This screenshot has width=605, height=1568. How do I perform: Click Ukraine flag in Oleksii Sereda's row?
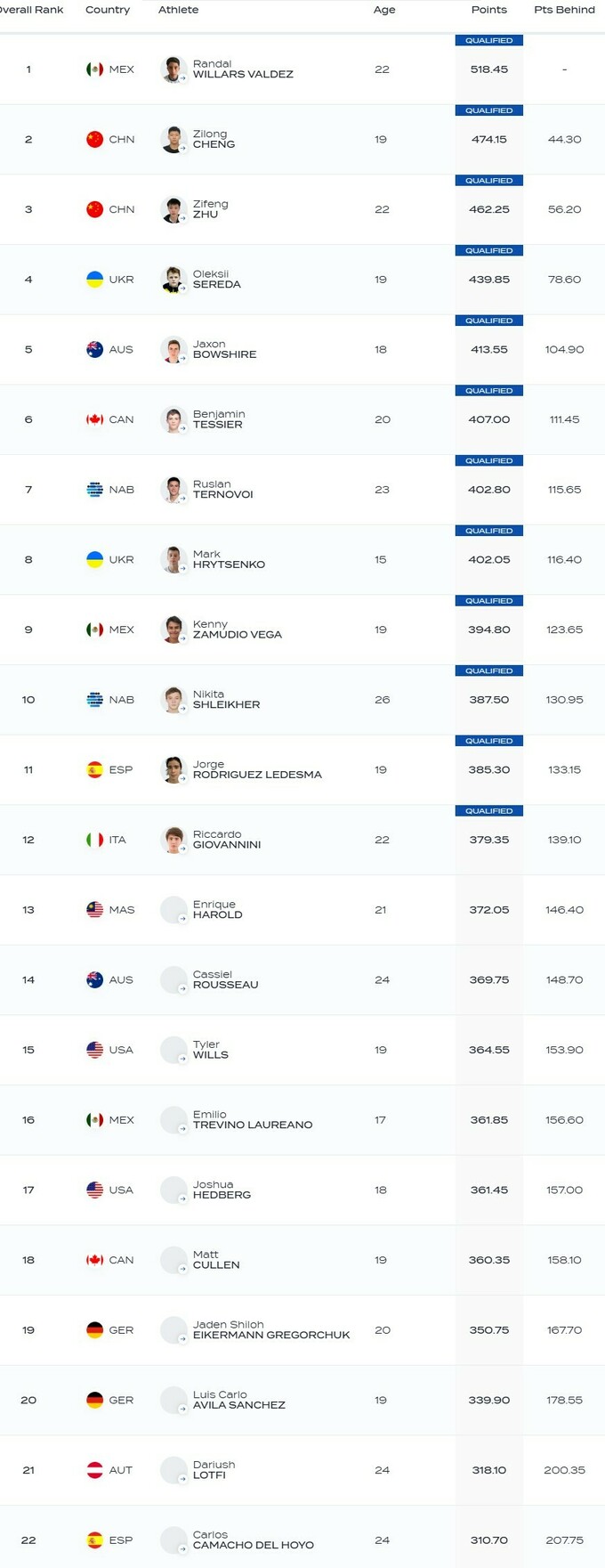[94, 280]
